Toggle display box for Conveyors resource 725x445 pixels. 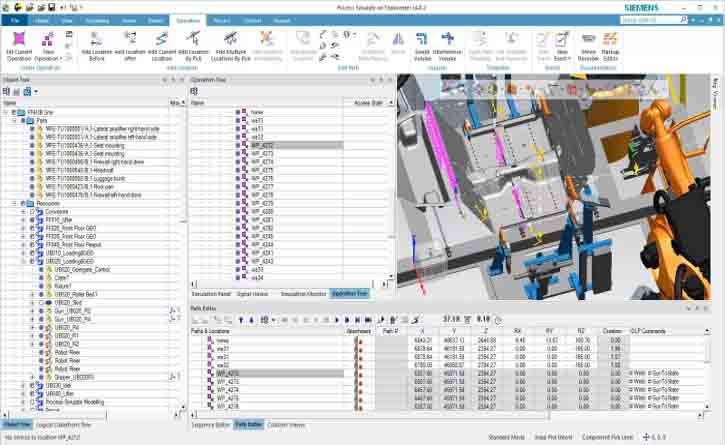30,211
